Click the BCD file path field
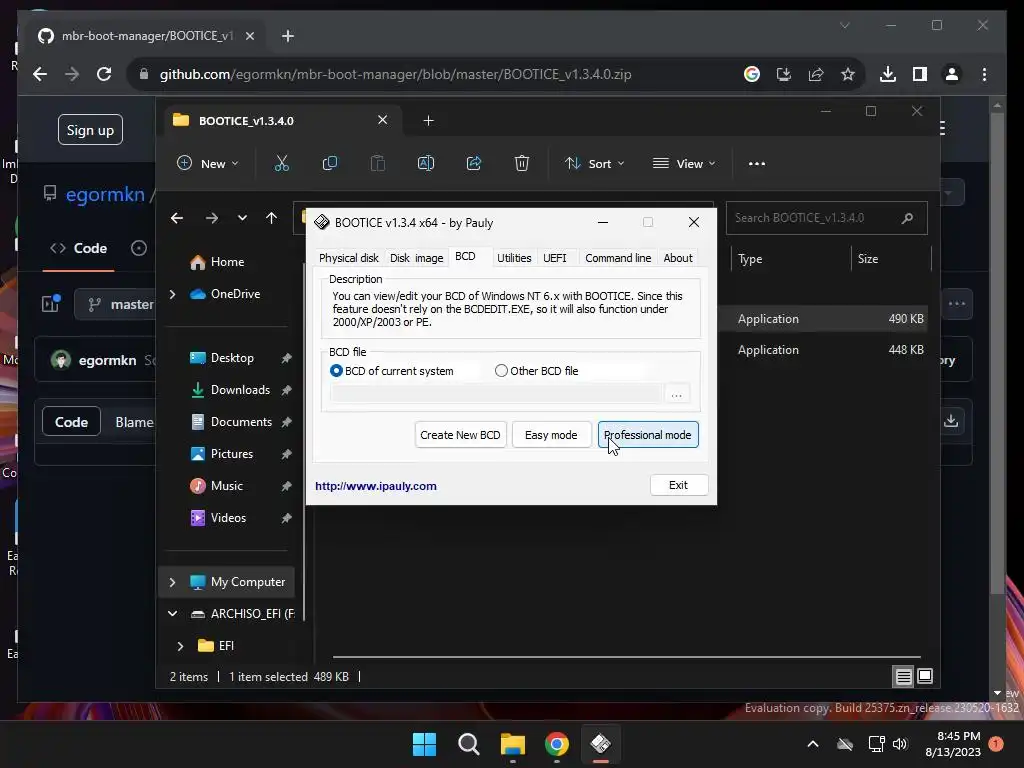 click(496, 394)
